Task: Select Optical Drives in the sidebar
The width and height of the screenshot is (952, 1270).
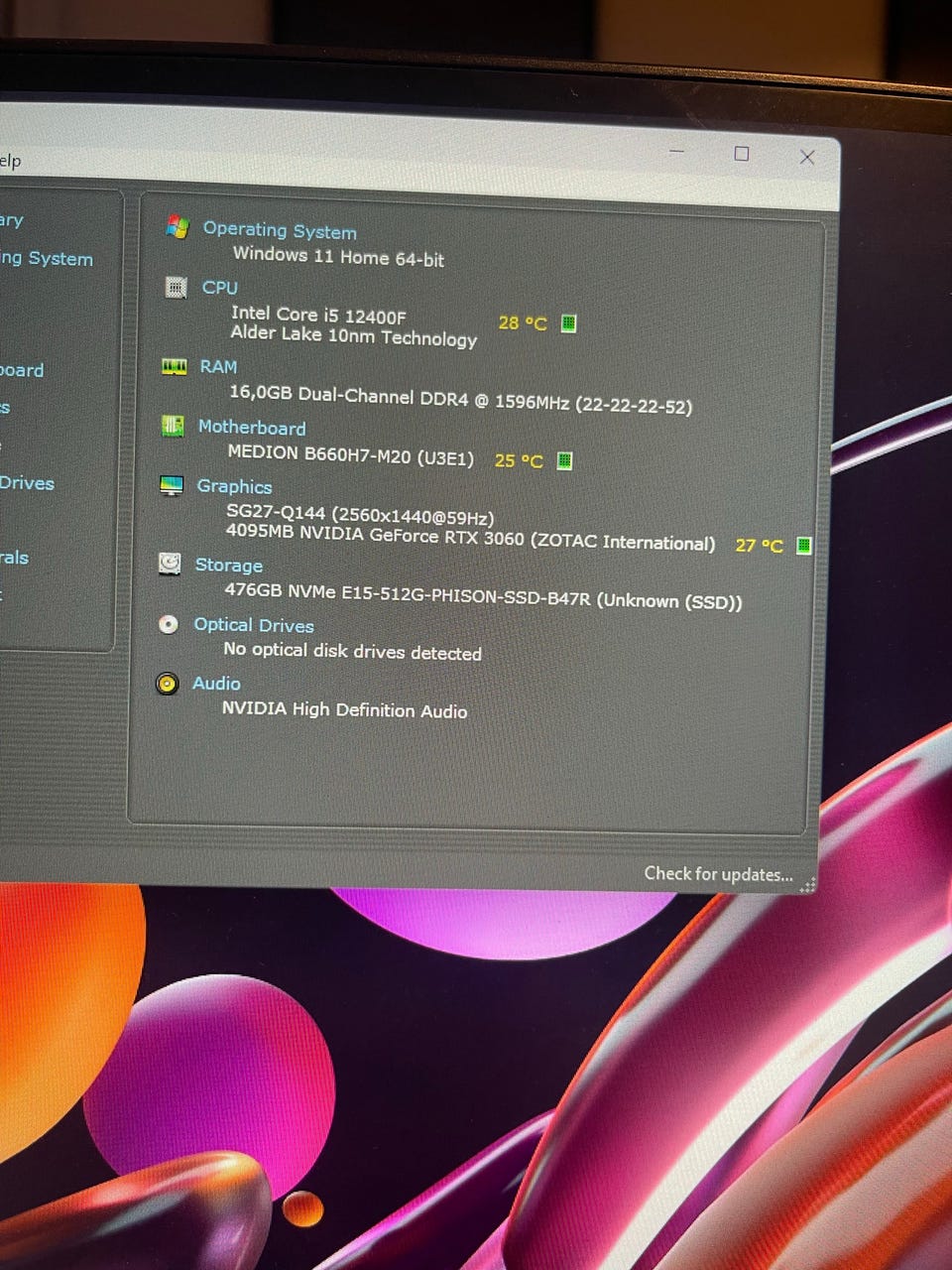Action: click(27, 483)
